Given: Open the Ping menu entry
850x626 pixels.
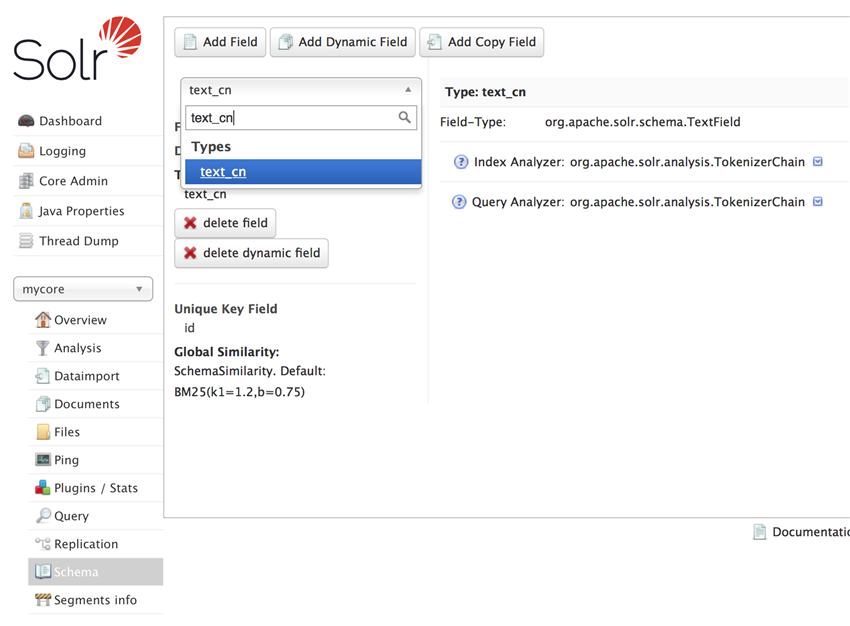Looking at the screenshot, I should pos(66,460).
